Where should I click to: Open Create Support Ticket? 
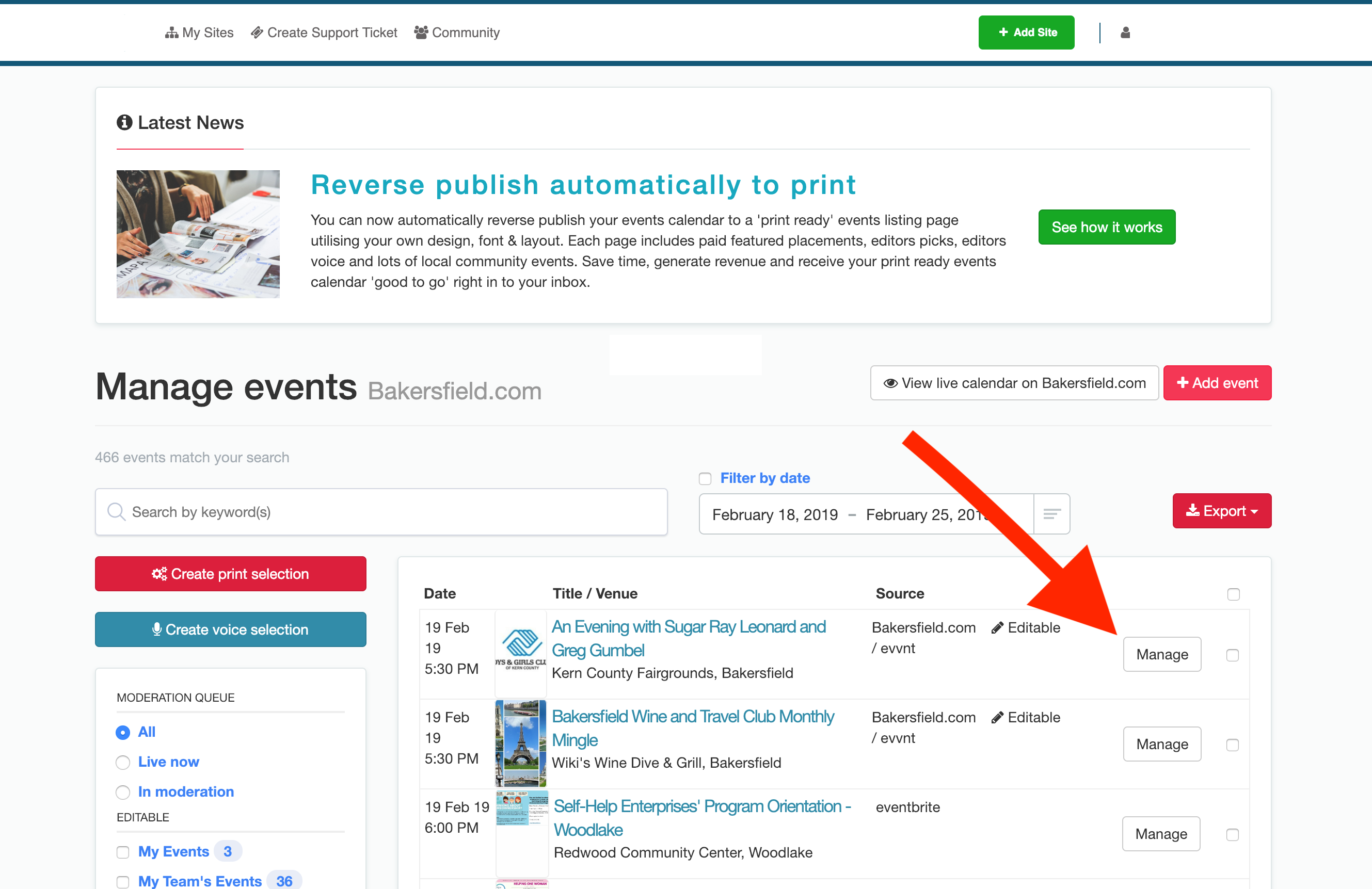coord(324,33)
